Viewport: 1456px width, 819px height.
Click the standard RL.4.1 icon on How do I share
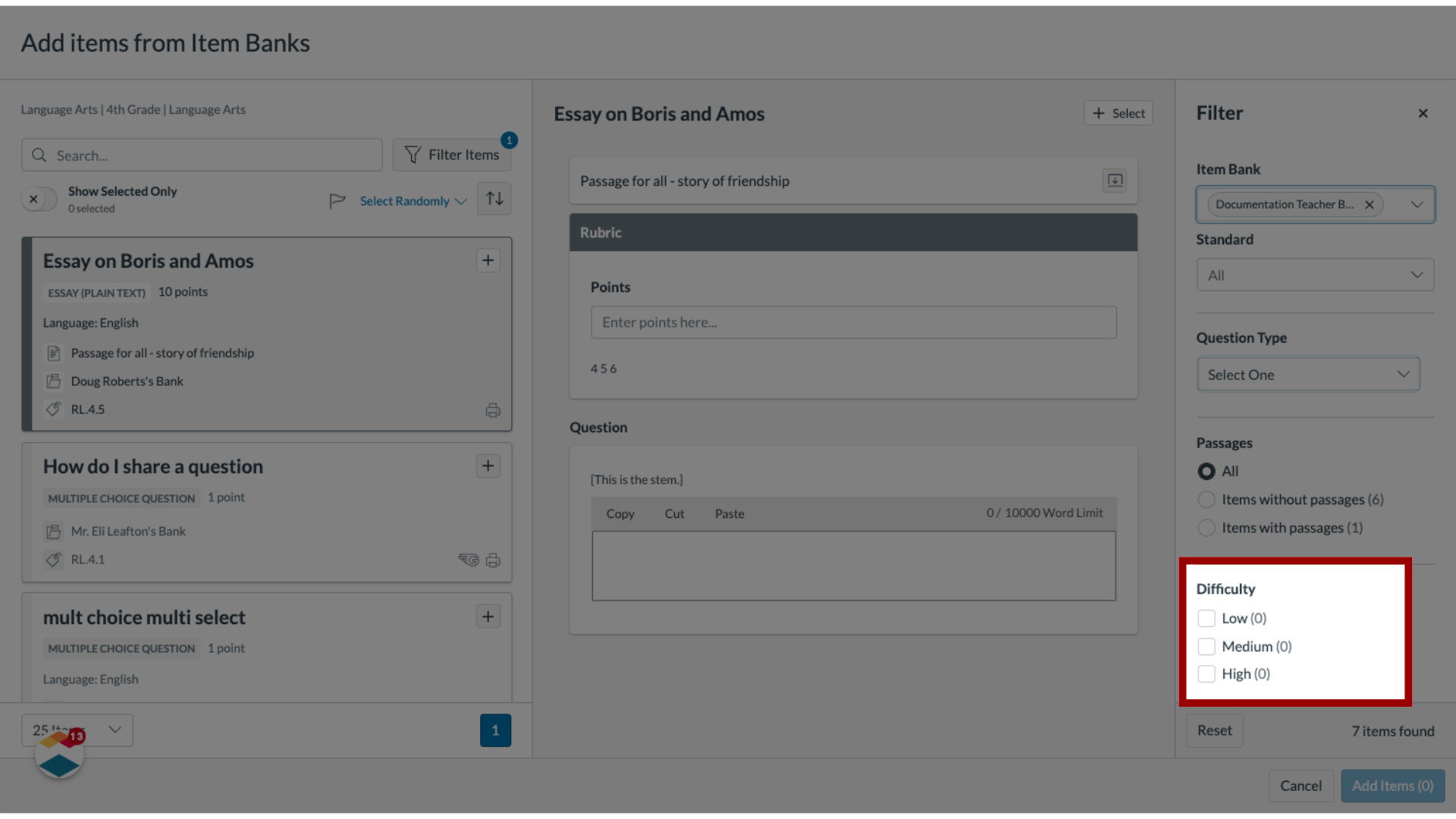(x=55, y=559)
